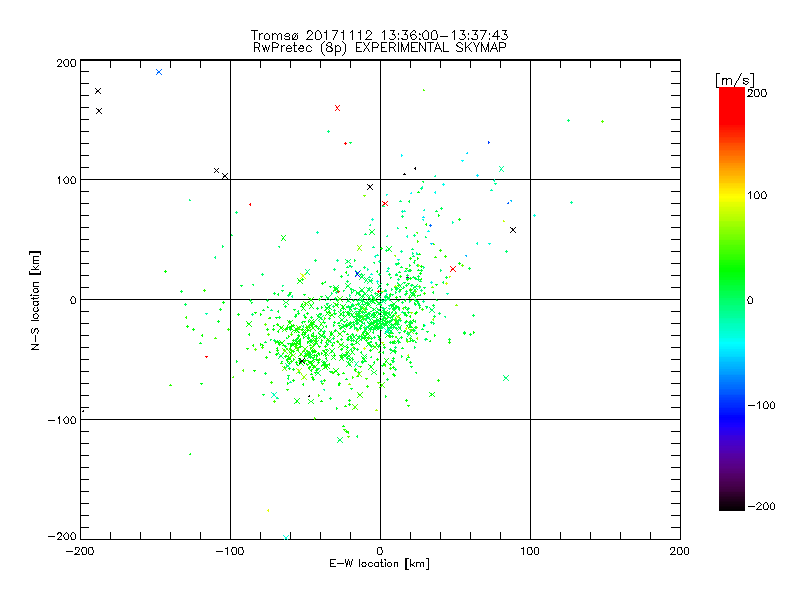Click the colorbar top label '200'
Viewport: 800px width, 600px height.
pyautogui.click(x=757, y=93)
